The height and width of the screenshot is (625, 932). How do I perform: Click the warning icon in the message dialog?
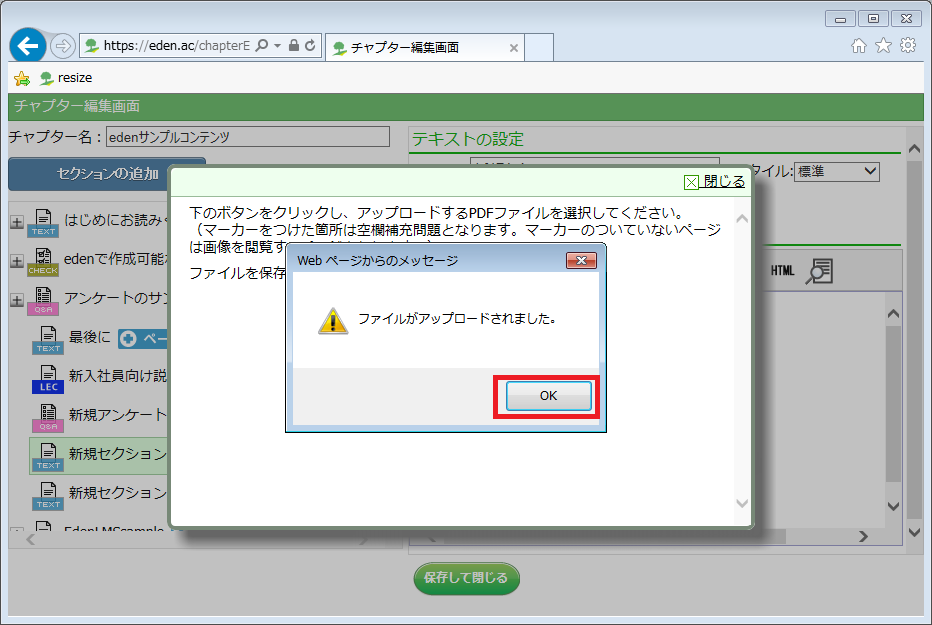[333, 320]
